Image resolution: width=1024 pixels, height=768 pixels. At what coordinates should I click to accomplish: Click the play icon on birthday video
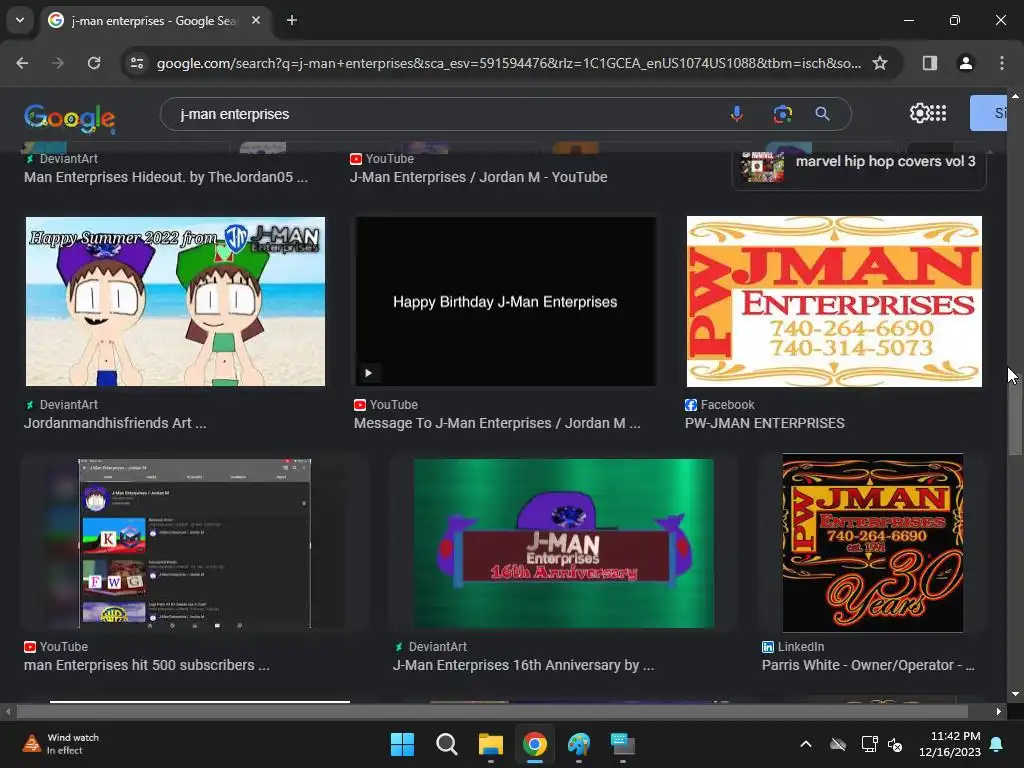pyautogui.click(x=368, y=373)
